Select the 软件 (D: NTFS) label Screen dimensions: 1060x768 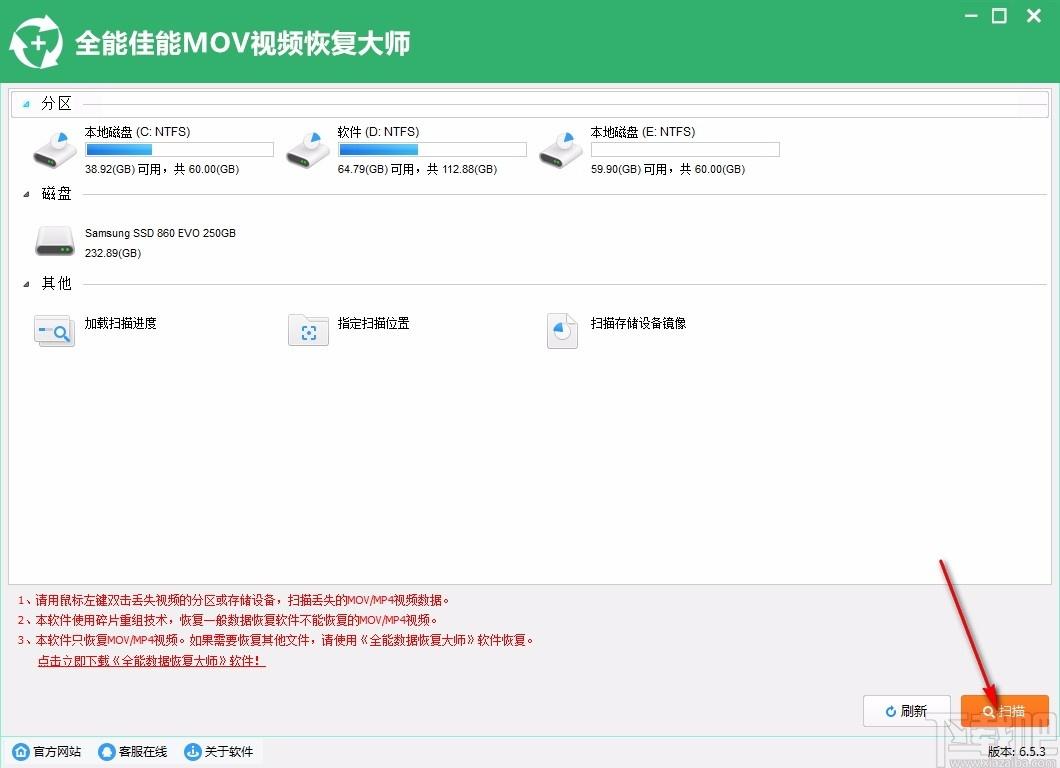pos(379,132)
